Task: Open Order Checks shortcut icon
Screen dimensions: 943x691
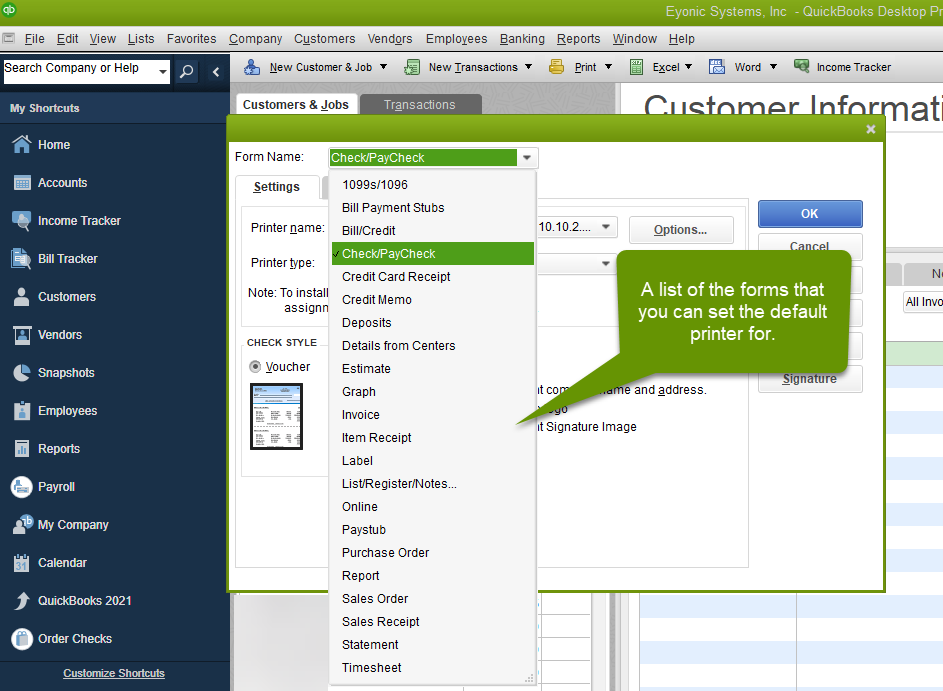Action: 22,639
